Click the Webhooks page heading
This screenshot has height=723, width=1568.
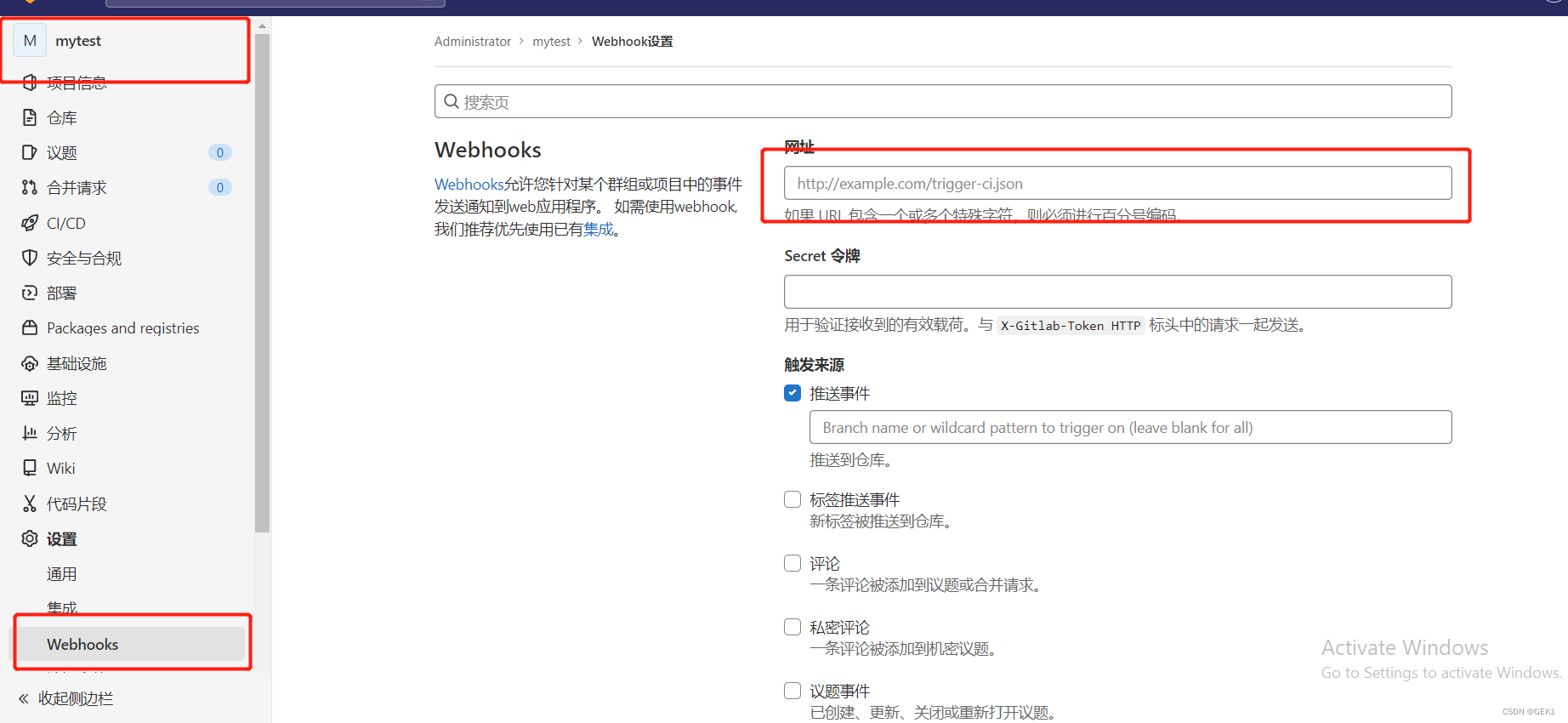point(488,150)
